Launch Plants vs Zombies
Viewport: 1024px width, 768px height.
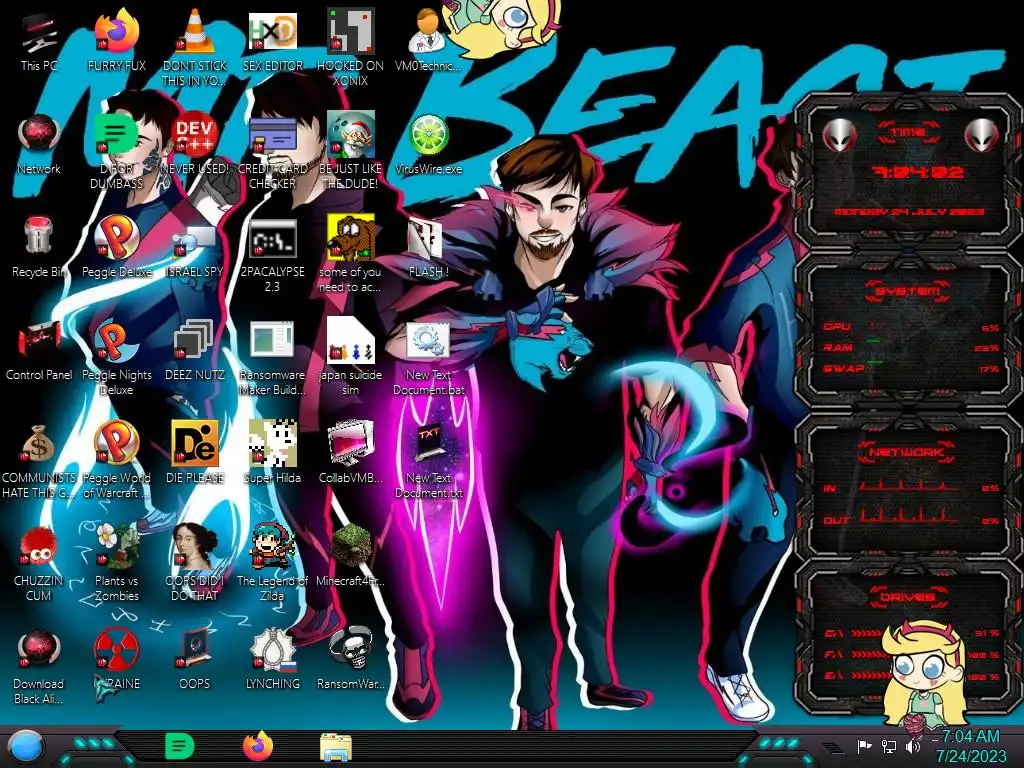pos(116,563)
